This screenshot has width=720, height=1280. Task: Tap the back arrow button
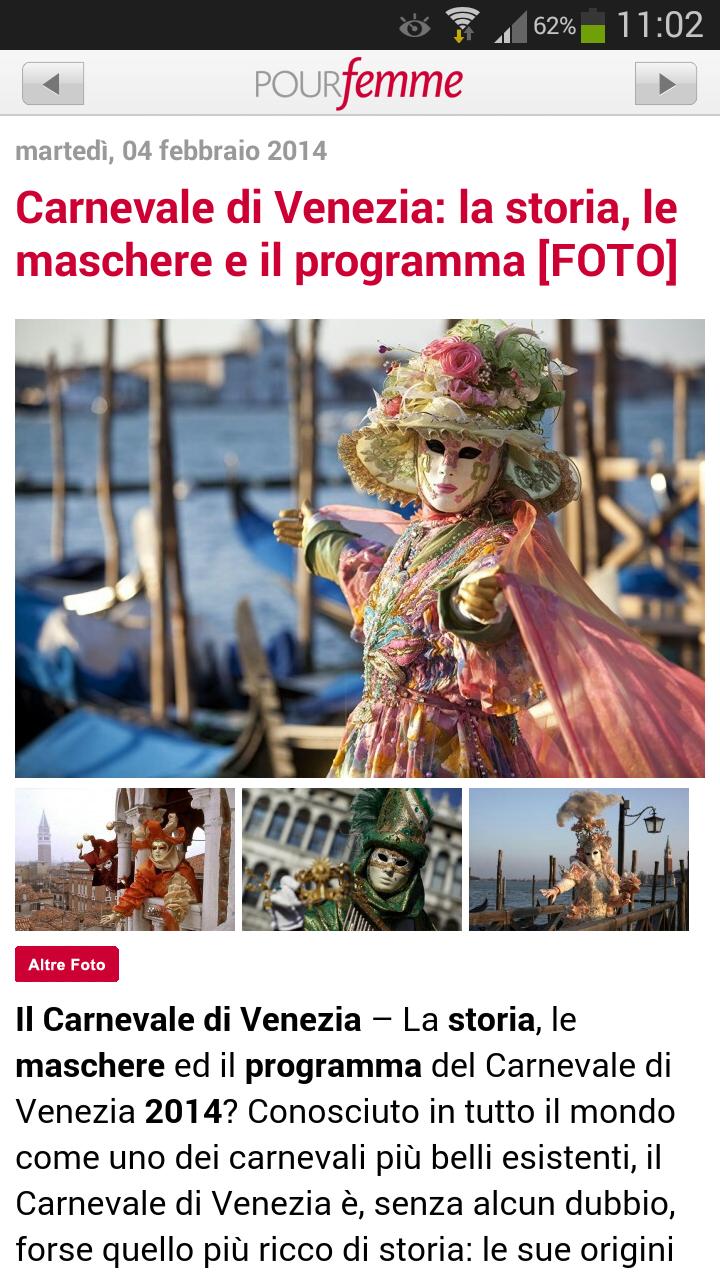coord(53,83)
